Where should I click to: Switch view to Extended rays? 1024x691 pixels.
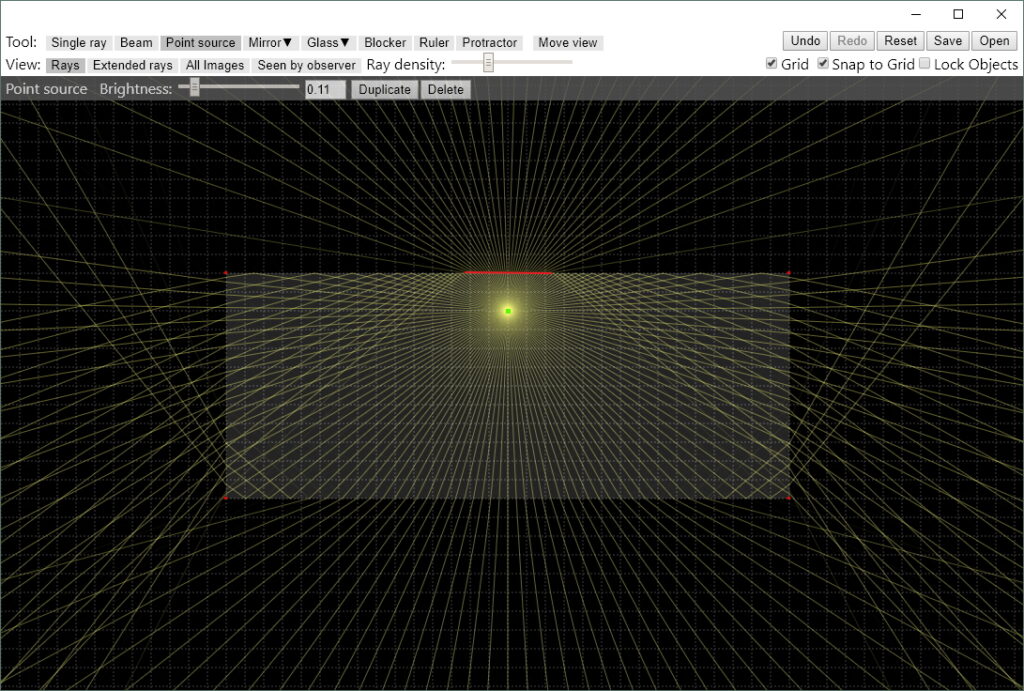click(x=132, y=65)
